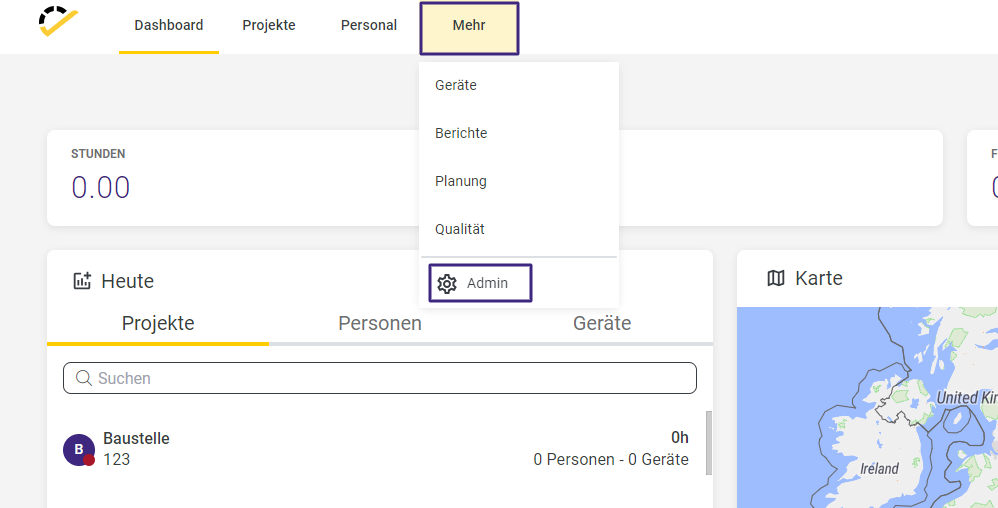Screen dimensions: 998x508
Task: Click the Baustelle project avatar
Action: [78, 449]
